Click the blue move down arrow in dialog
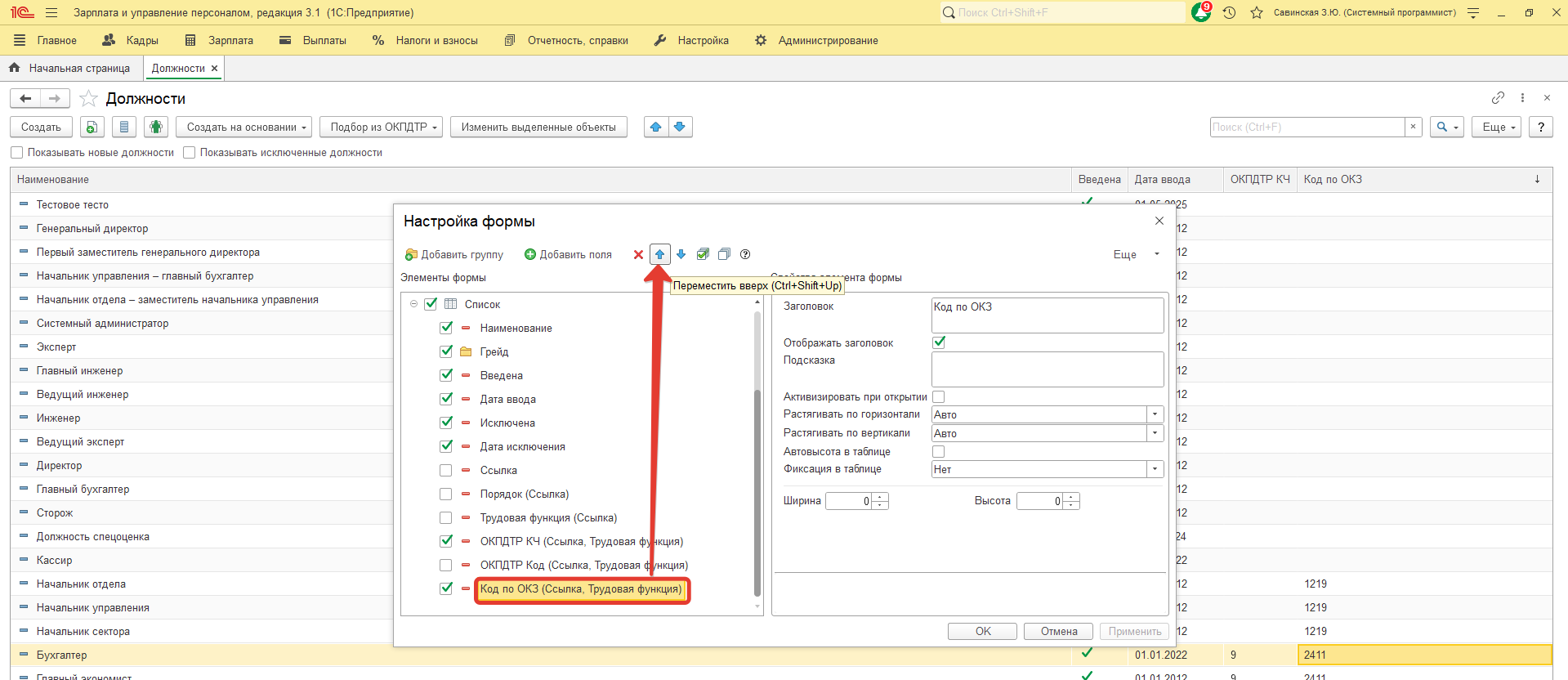The width and height of the screenshot is (1568, 680). click(x=681, y=255)
